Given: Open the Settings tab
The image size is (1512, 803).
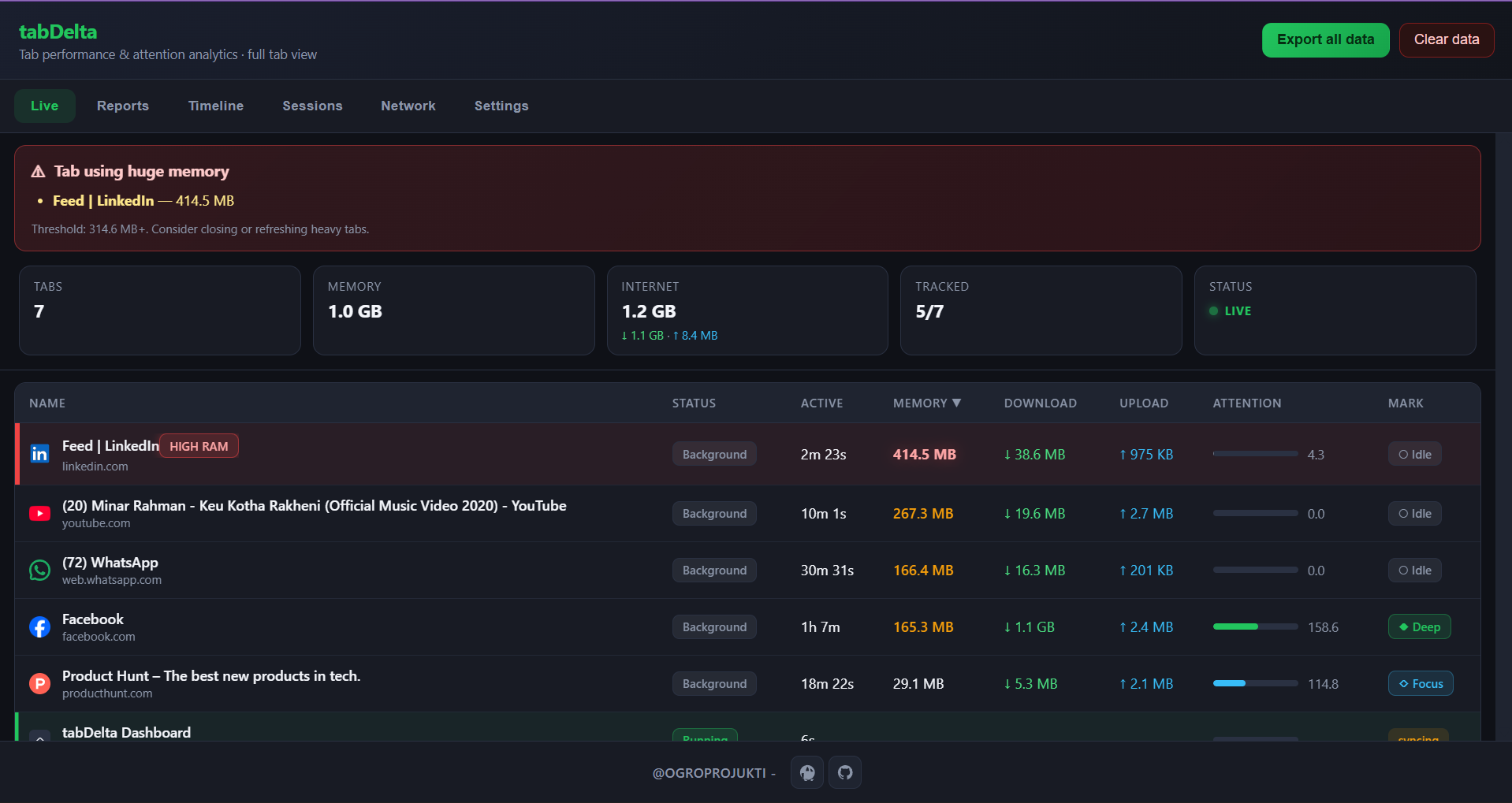Looking at the screenshot, I should tap(501, 106).
